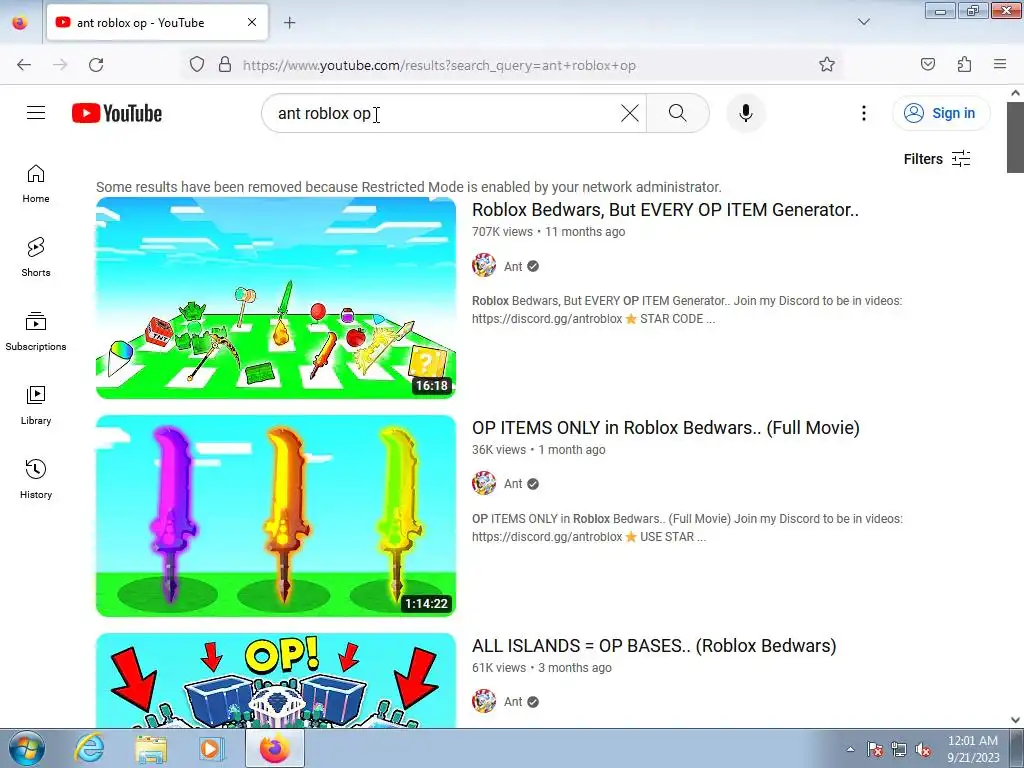
Task: Open the EVERY OP ITEM Generator thumbnail
Action: click(276, 298)
